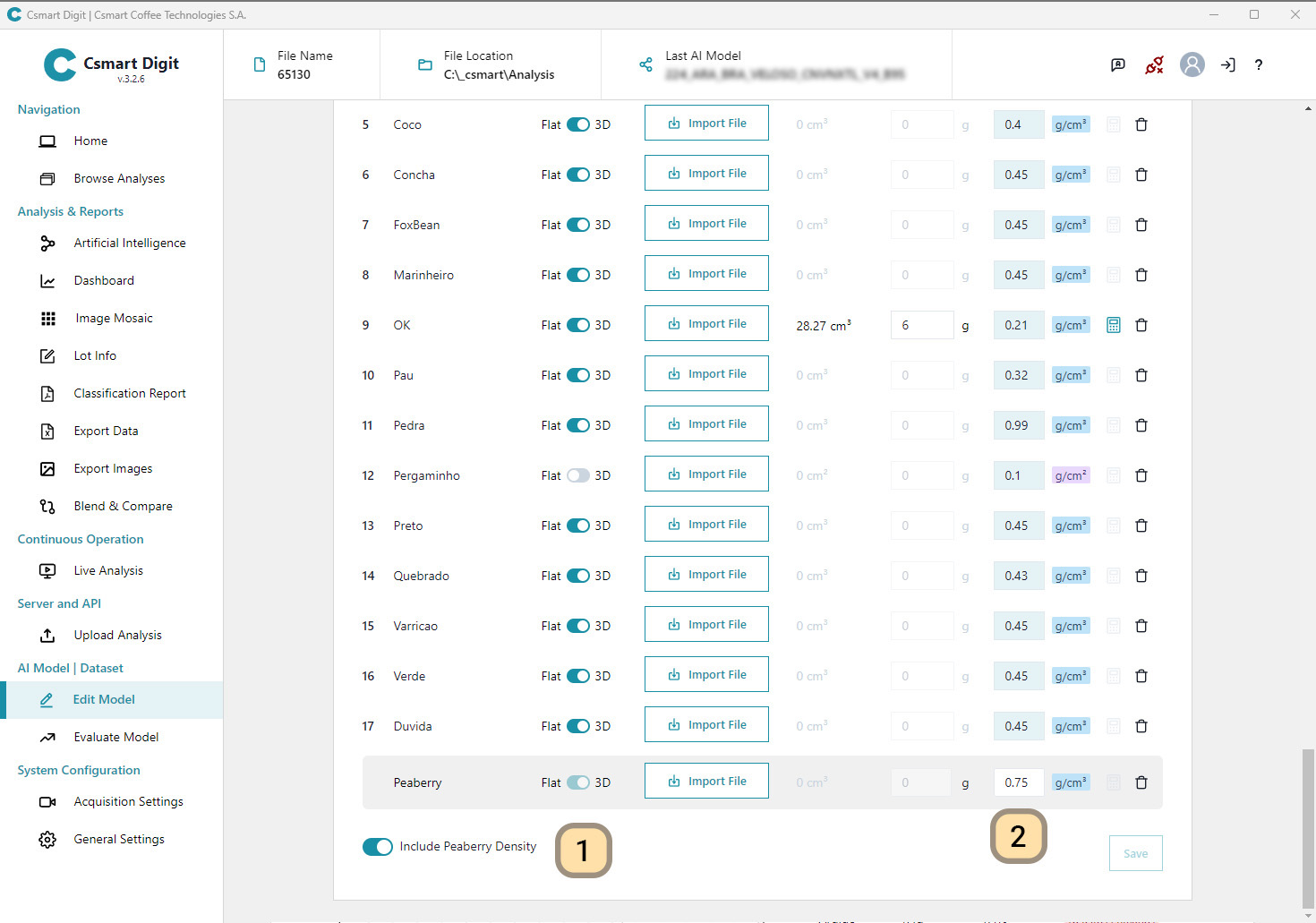The width and height of the screenshot is (1316, 923).
Task: Click the weight input field for OK
Action: point(921,325)
